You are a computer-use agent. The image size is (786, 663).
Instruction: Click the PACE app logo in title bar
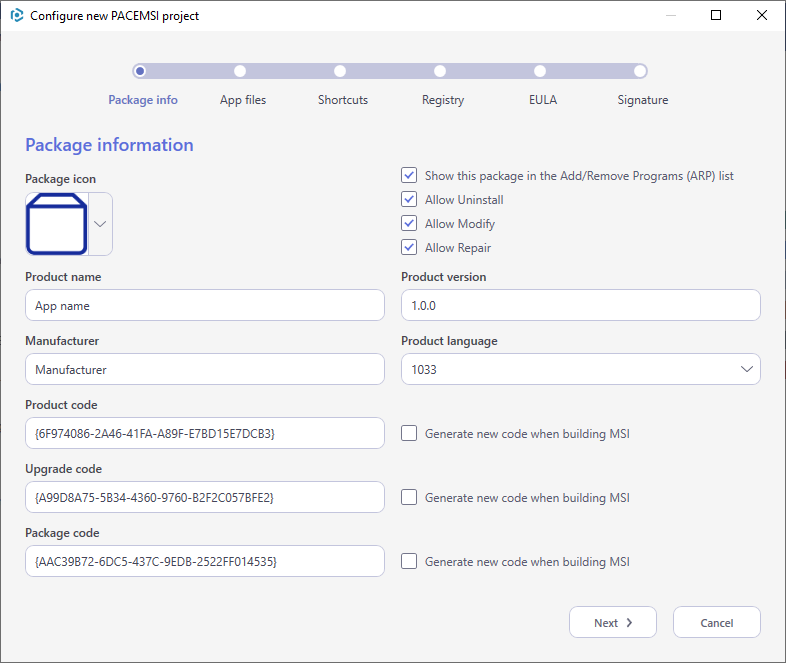17,16
